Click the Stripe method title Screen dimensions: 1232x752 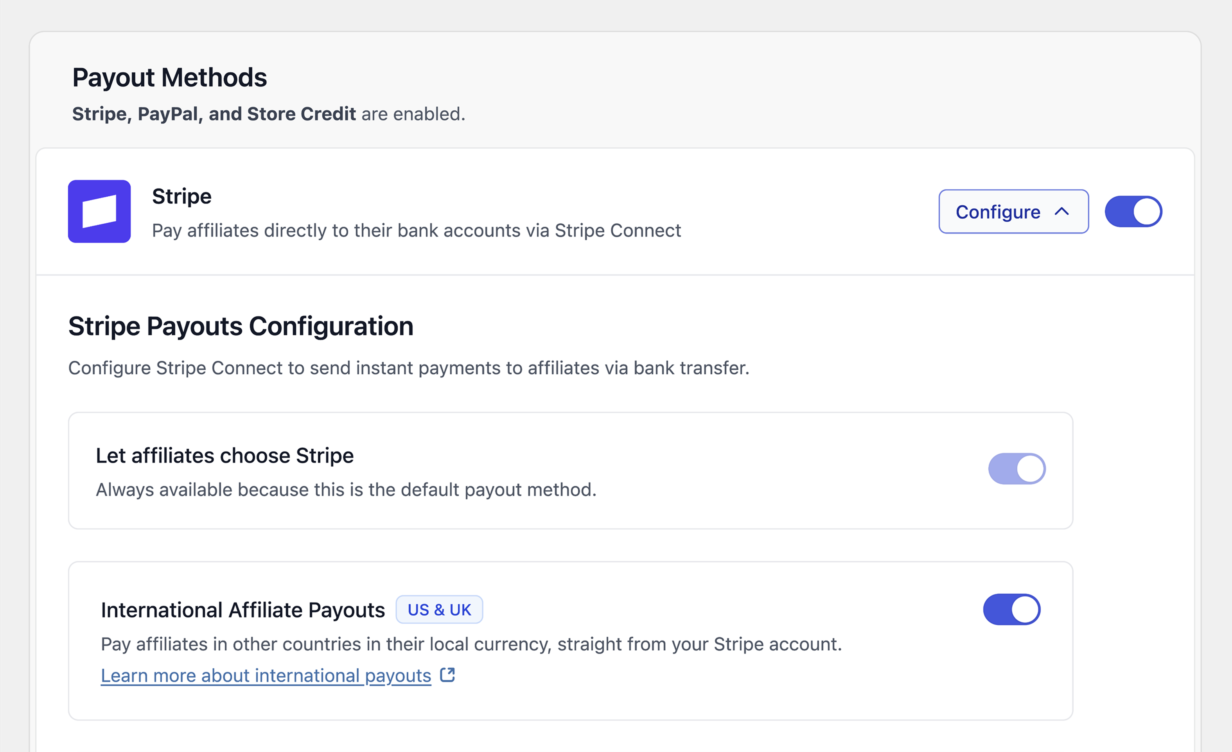tap(182, 197)
